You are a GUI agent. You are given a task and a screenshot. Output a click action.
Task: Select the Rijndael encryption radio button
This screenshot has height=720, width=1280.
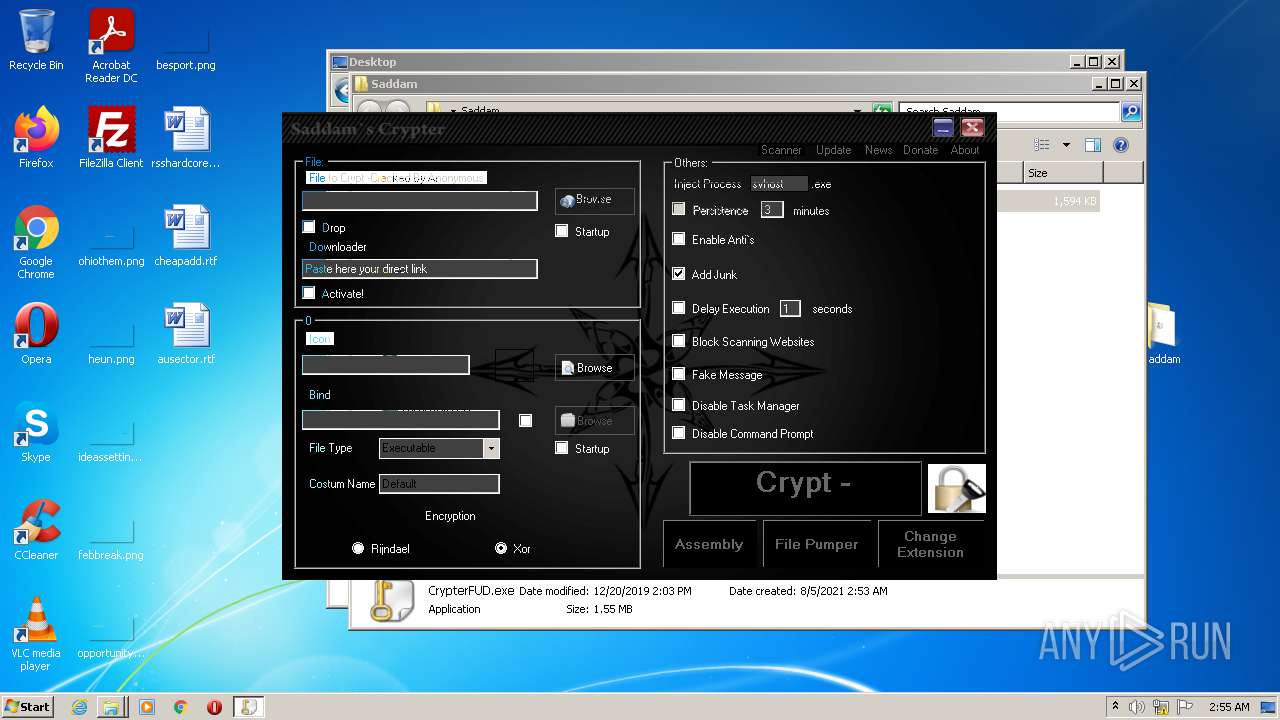click(x=358, y=548)
